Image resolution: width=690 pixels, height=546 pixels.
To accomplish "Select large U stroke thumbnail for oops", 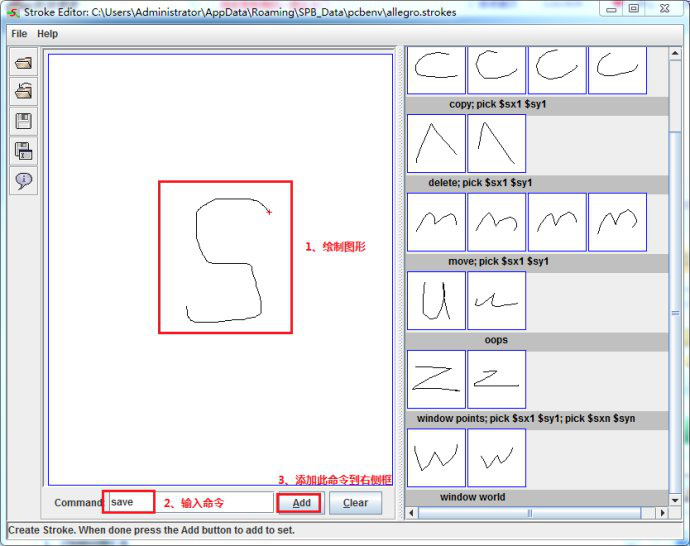I will tap(436, 300).
